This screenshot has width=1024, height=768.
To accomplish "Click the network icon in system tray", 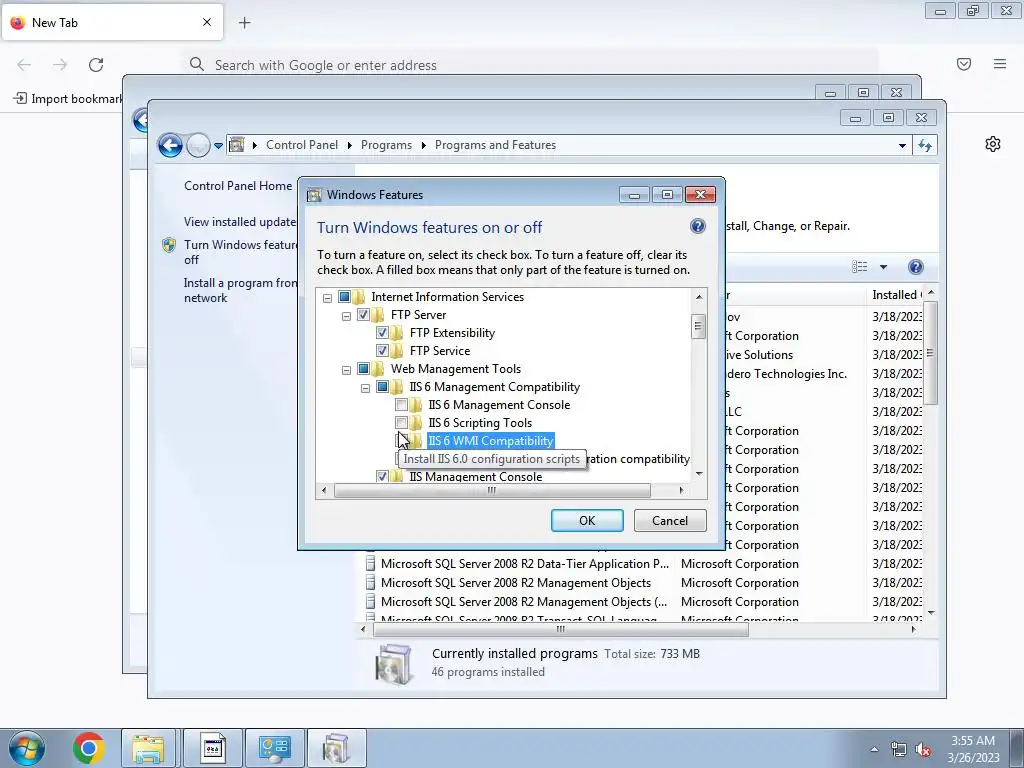I will tap(899, 749).
